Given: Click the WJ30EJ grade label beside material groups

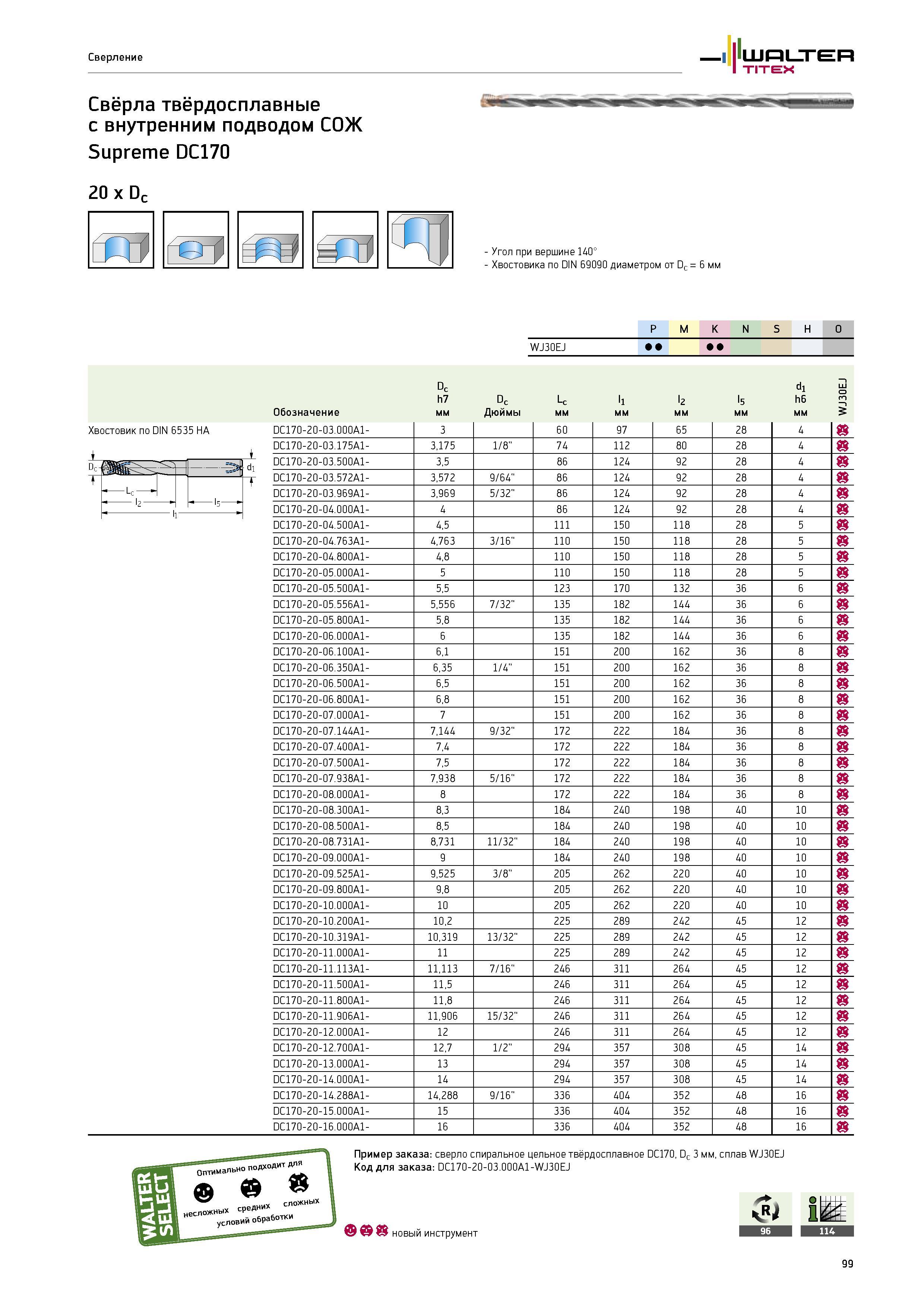Looking at the screenshot, I should pyautogui.click(x=548, y=347).
